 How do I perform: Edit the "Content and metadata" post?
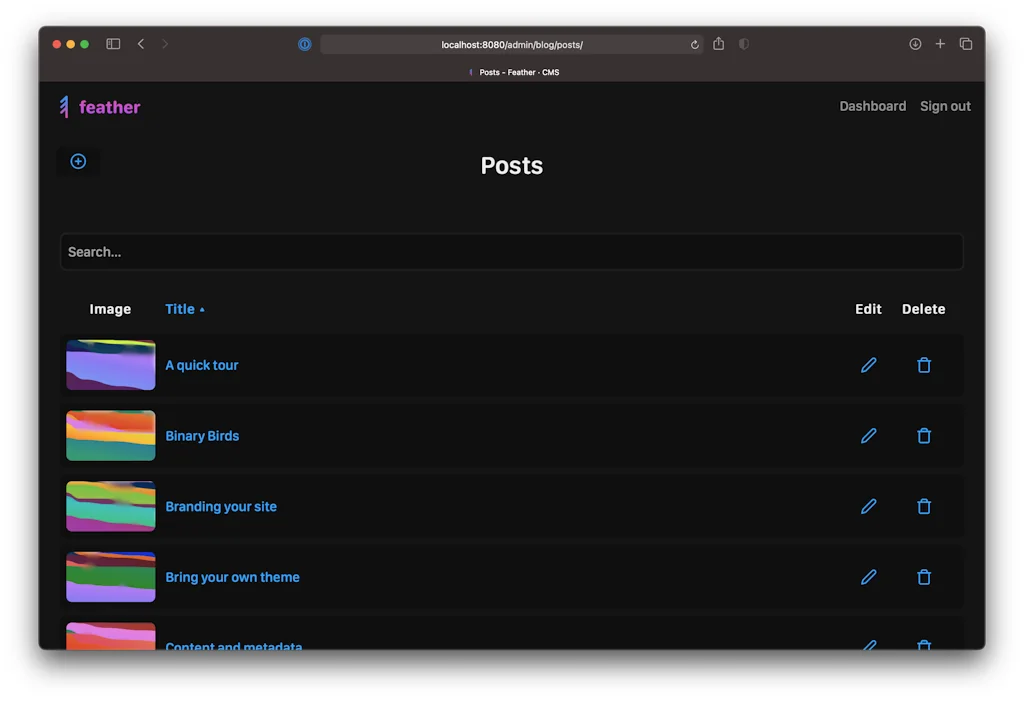pos(868,647)
